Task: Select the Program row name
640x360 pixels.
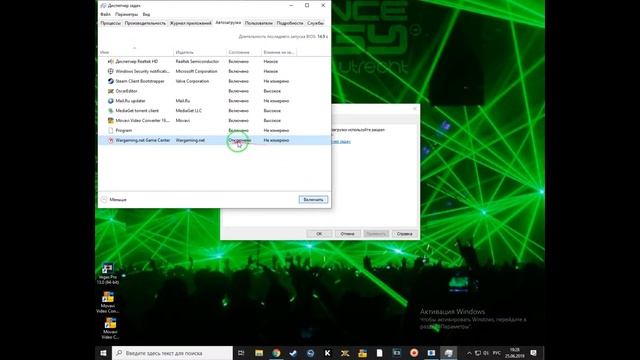Action: click(x=124, y=130)
